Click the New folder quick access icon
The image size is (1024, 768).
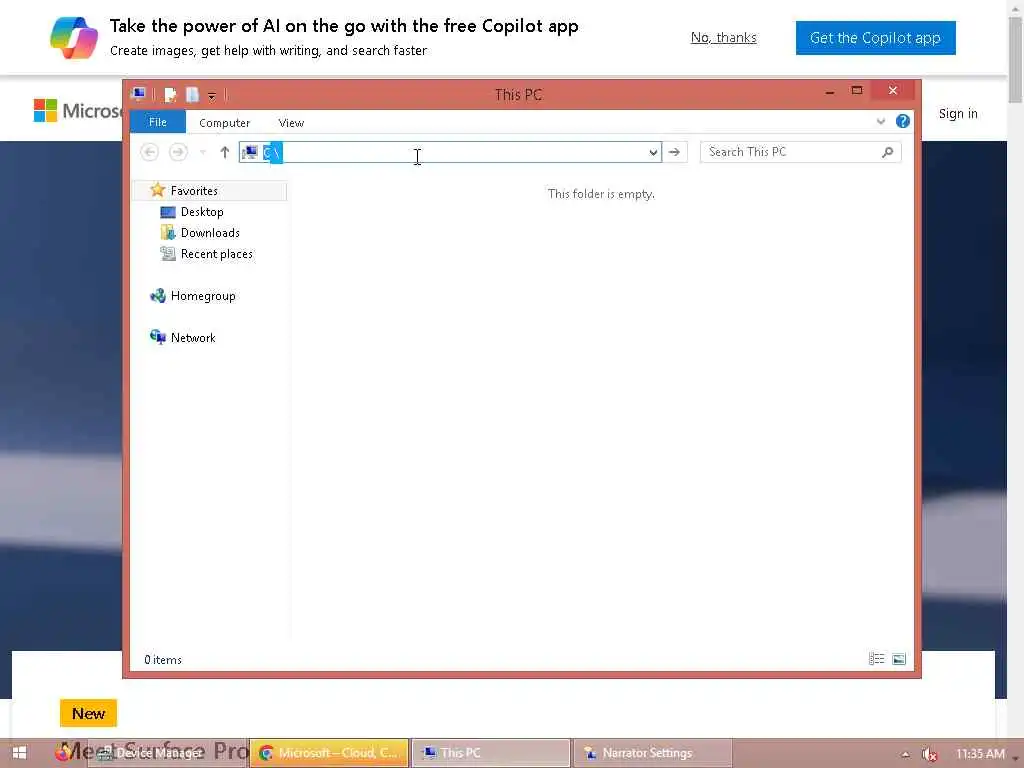[x=192, y=95]
